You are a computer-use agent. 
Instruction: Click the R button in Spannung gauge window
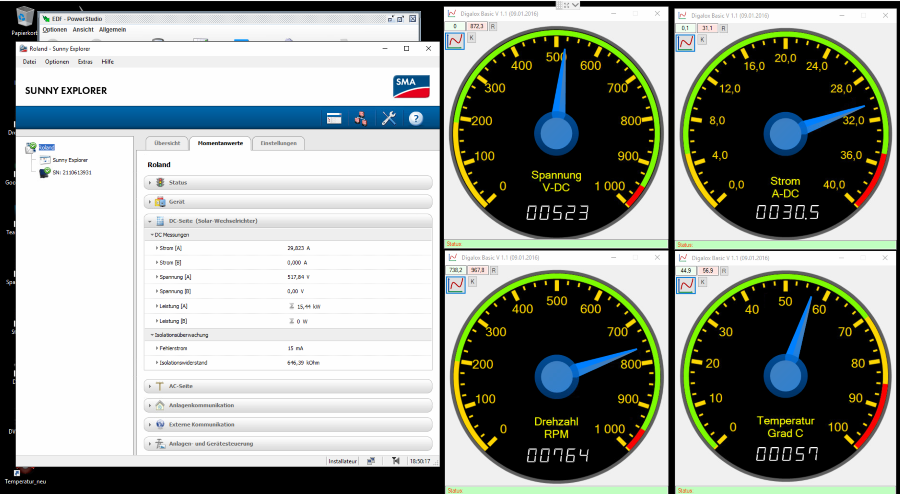tap(492, 26)
